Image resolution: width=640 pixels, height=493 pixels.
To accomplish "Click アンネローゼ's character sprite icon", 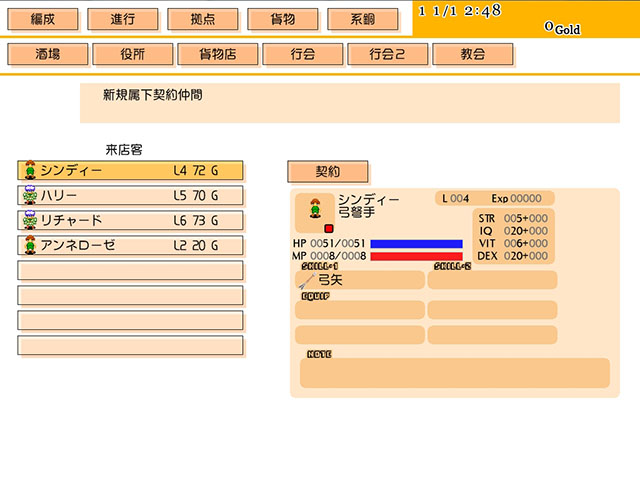I will [30, 245].
